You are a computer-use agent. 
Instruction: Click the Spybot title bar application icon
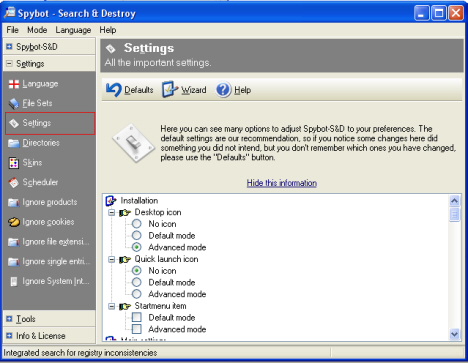10,12
